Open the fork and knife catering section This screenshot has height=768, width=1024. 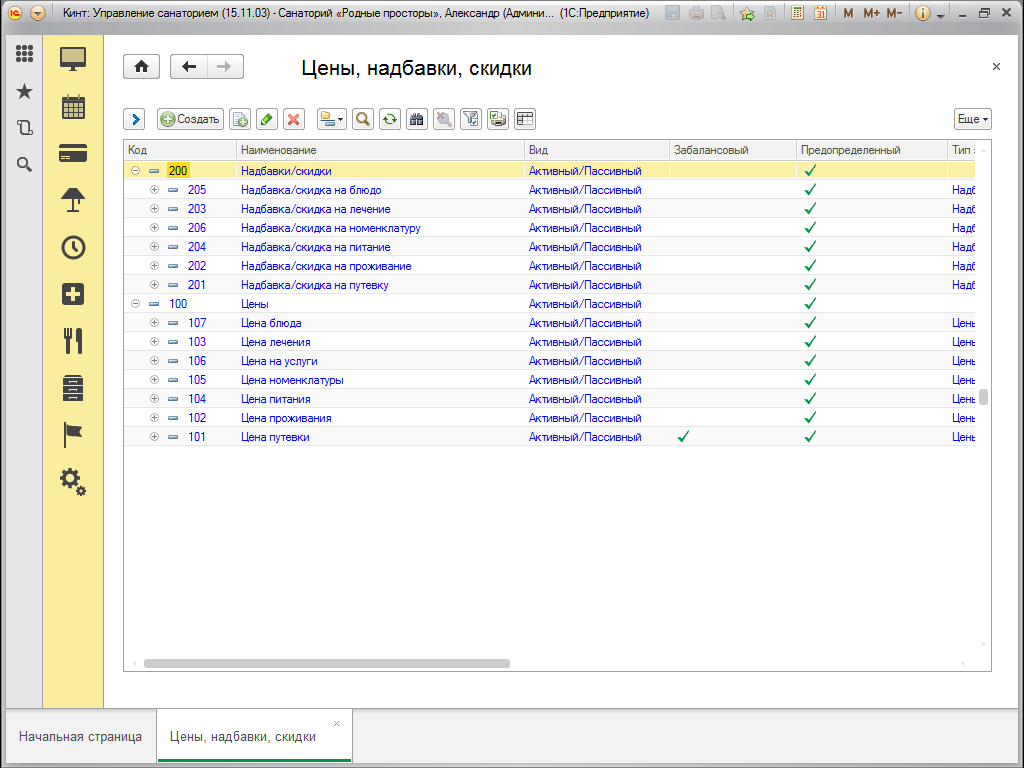click(73, 341)
